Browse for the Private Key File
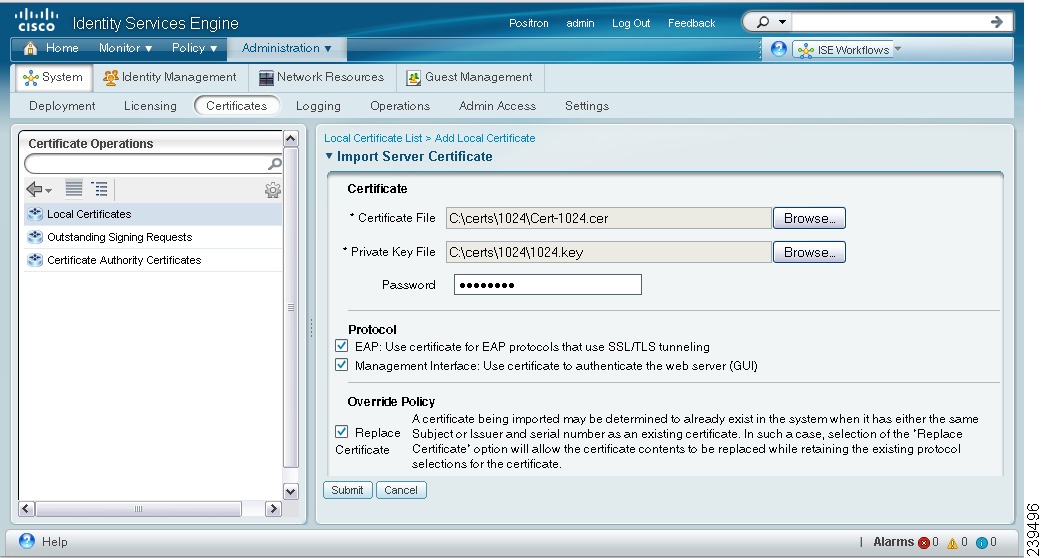The image size is (1044, 558). (x=809, y=252)
